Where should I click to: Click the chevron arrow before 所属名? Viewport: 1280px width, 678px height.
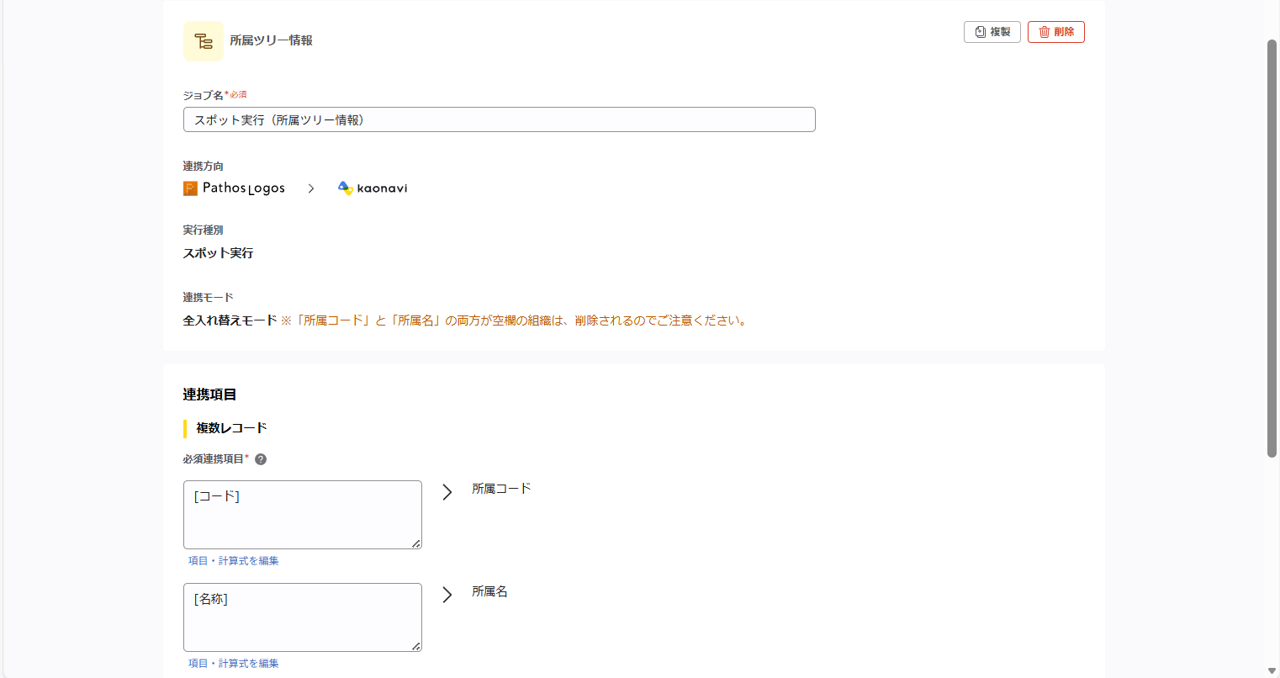(x=447, y=595)
